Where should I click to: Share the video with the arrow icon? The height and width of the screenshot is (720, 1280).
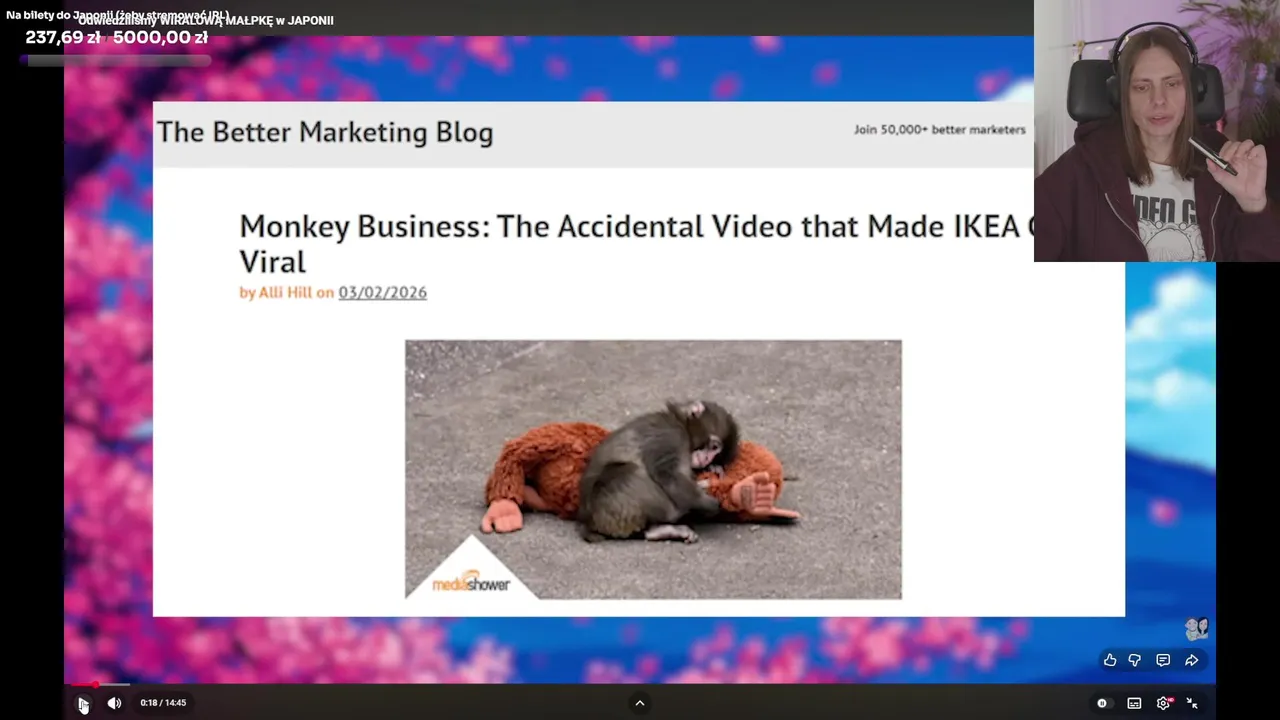coord(1192,660)
